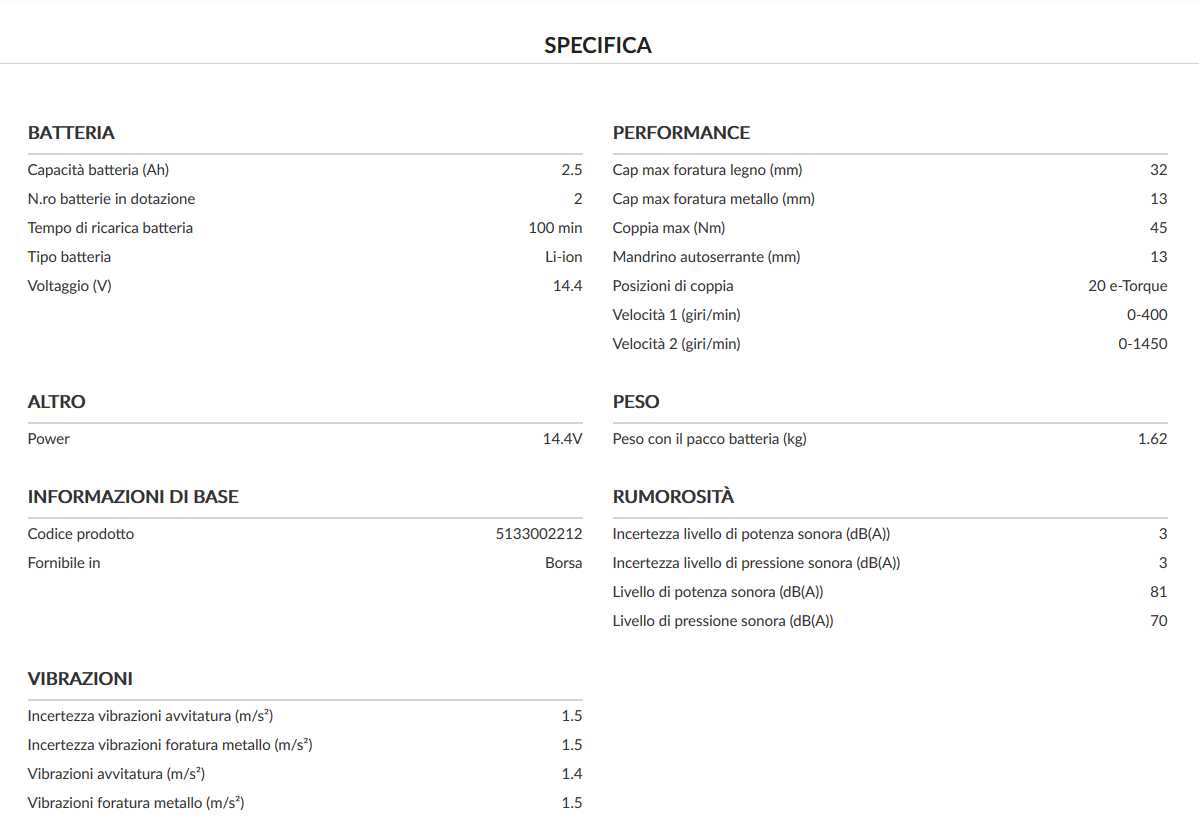Click the VIBRAZIONI section heading

tap(80, 679)
